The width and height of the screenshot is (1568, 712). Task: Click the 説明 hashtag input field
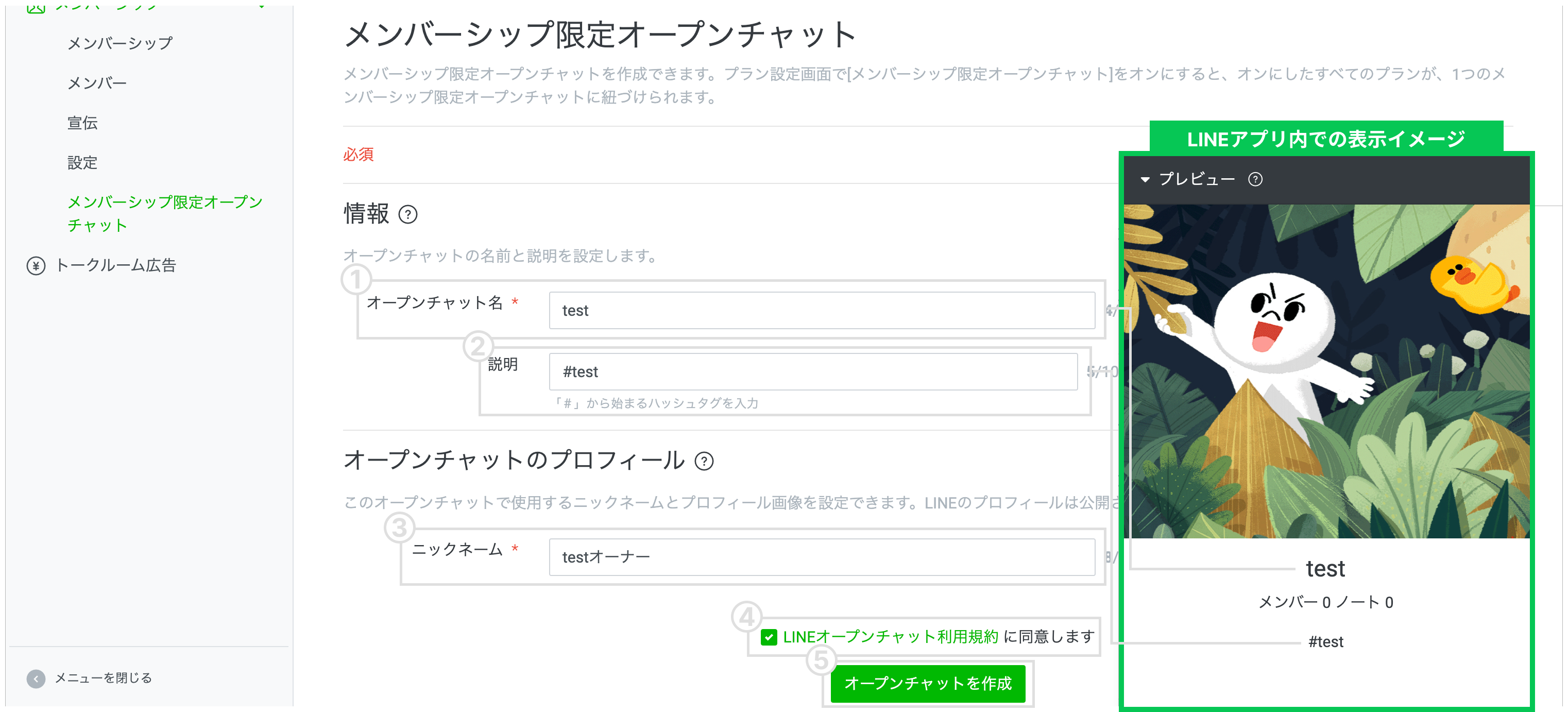[x=813, y=372]
